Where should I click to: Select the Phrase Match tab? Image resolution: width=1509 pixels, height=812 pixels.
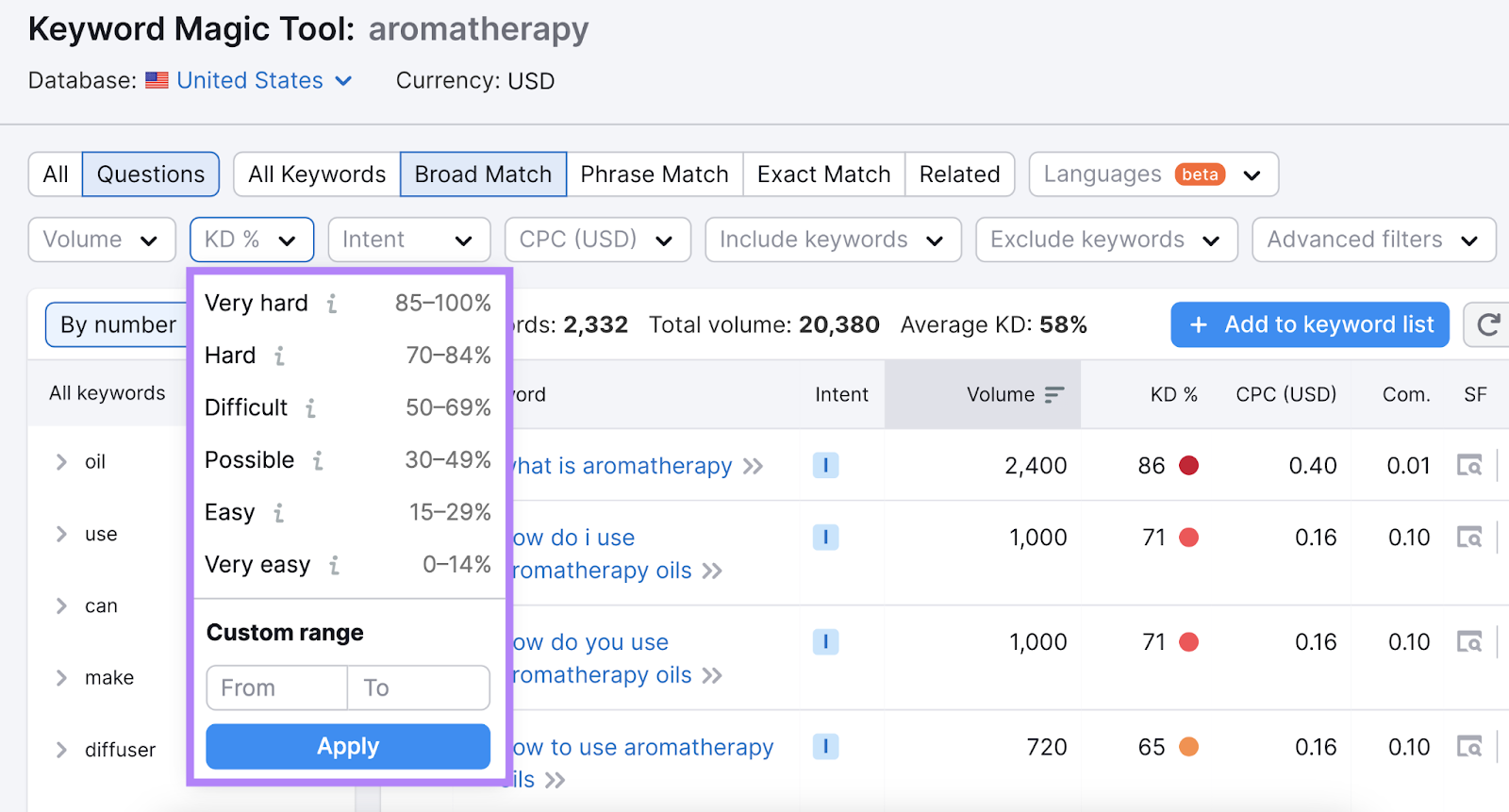(655, 174)
